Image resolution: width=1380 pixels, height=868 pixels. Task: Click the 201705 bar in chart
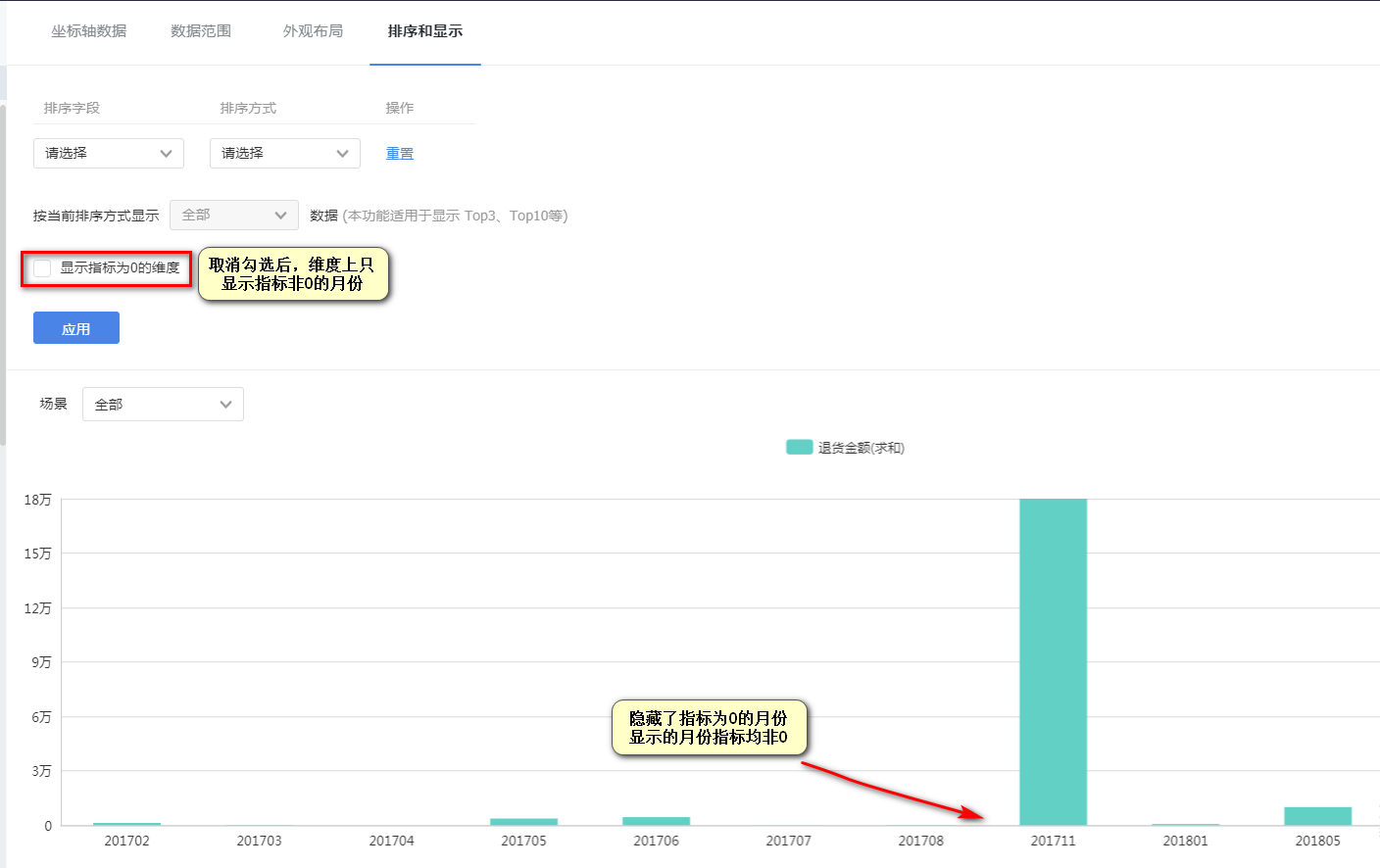tap(524, 822)
